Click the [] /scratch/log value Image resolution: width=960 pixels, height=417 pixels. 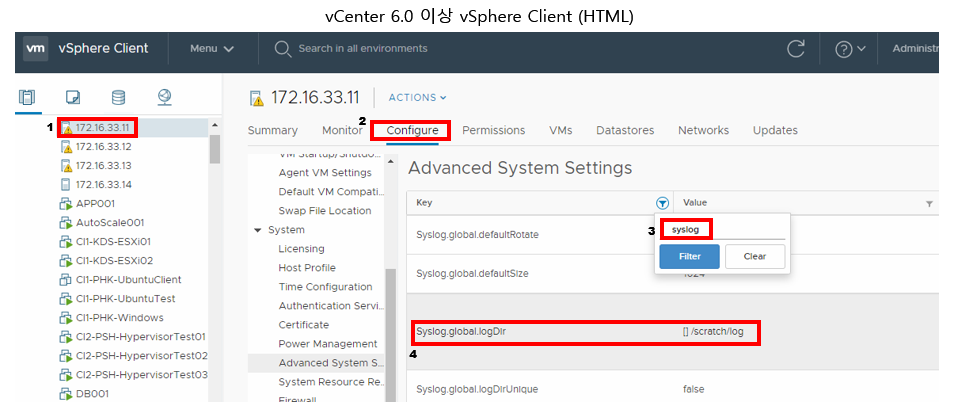[x=713, y=331]
